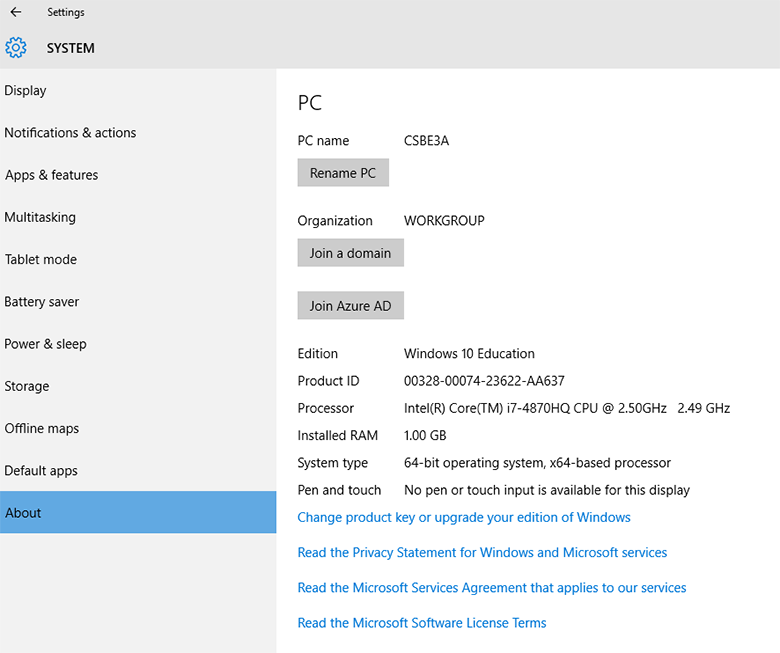
Task: Click the Processor label
Action: (326, 408)
